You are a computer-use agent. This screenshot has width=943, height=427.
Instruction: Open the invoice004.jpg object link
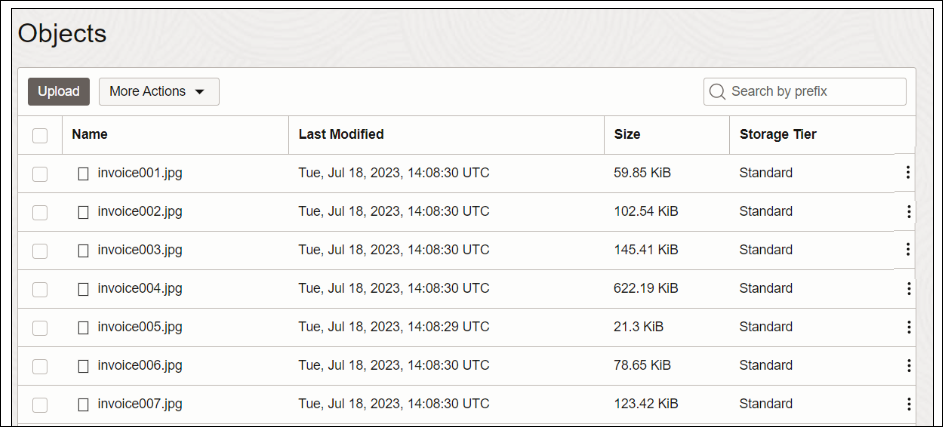point(140,289)
